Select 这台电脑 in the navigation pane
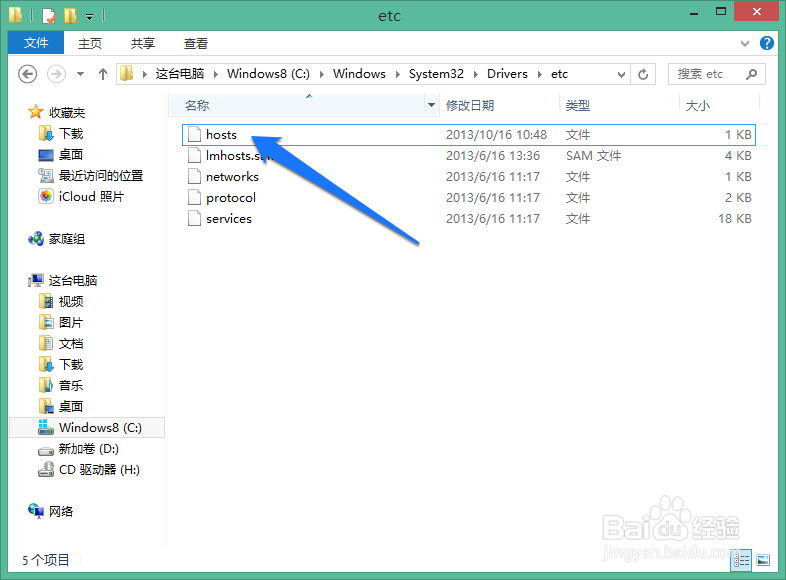 click(x=63, y=281)
